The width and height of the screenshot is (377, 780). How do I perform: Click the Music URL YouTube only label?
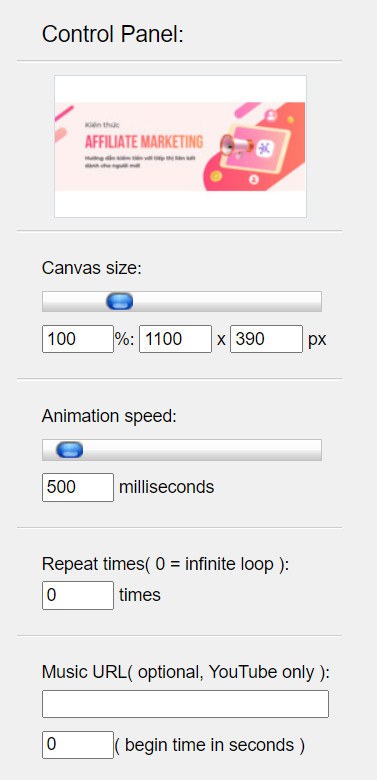coord(186,673)
